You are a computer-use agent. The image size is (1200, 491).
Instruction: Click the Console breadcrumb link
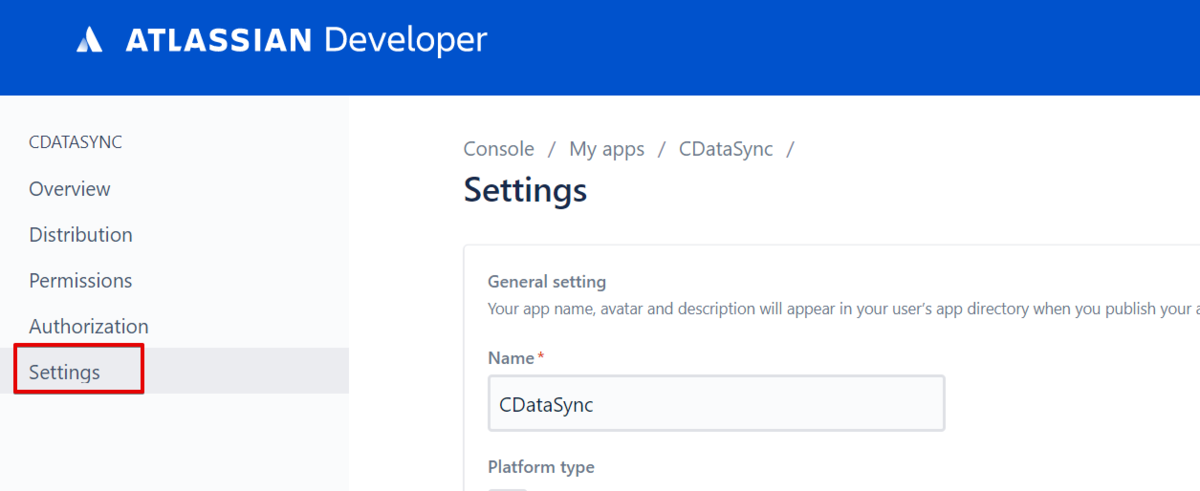coord(499,149)
